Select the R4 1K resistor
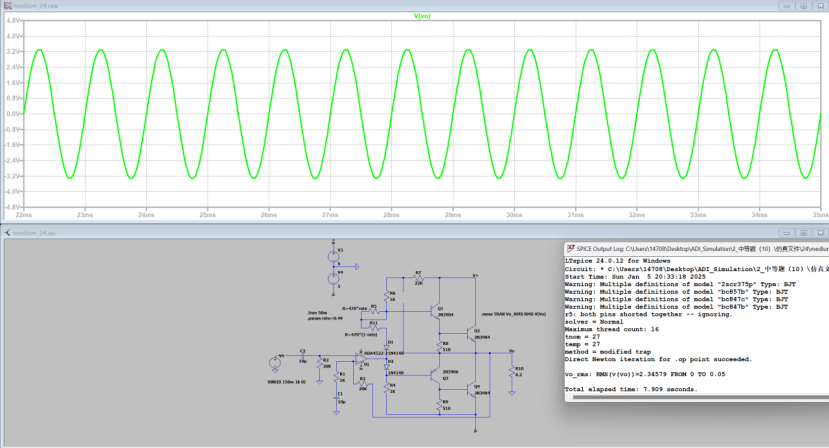829x448 pixels. (x=386, y=388)
